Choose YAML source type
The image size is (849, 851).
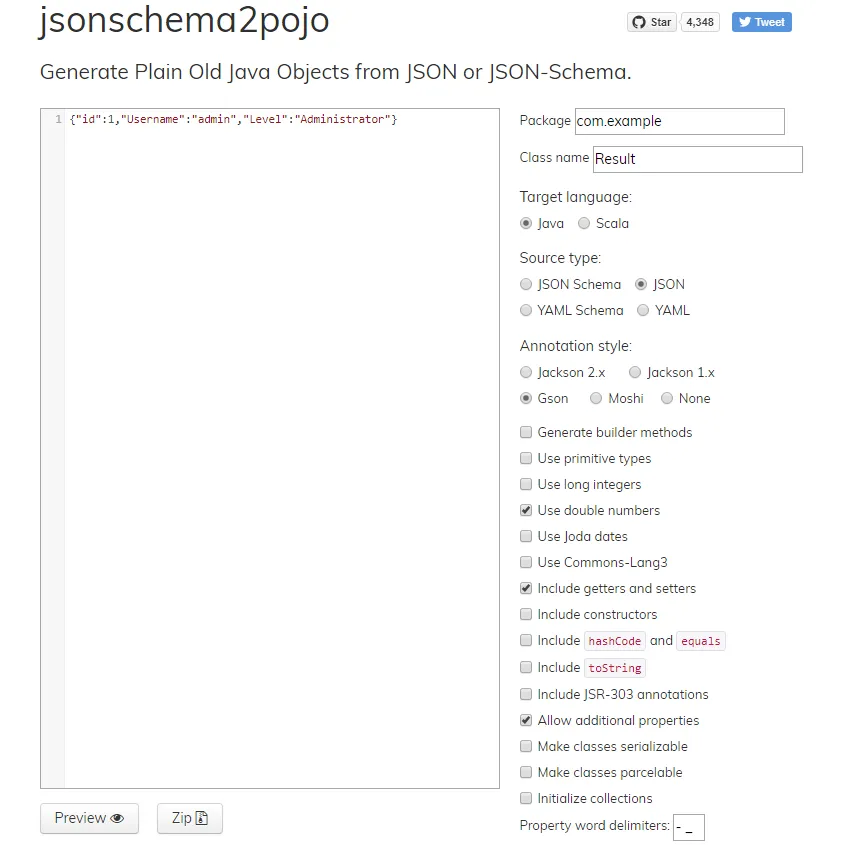pyautogui.click(x=643, y=311)
